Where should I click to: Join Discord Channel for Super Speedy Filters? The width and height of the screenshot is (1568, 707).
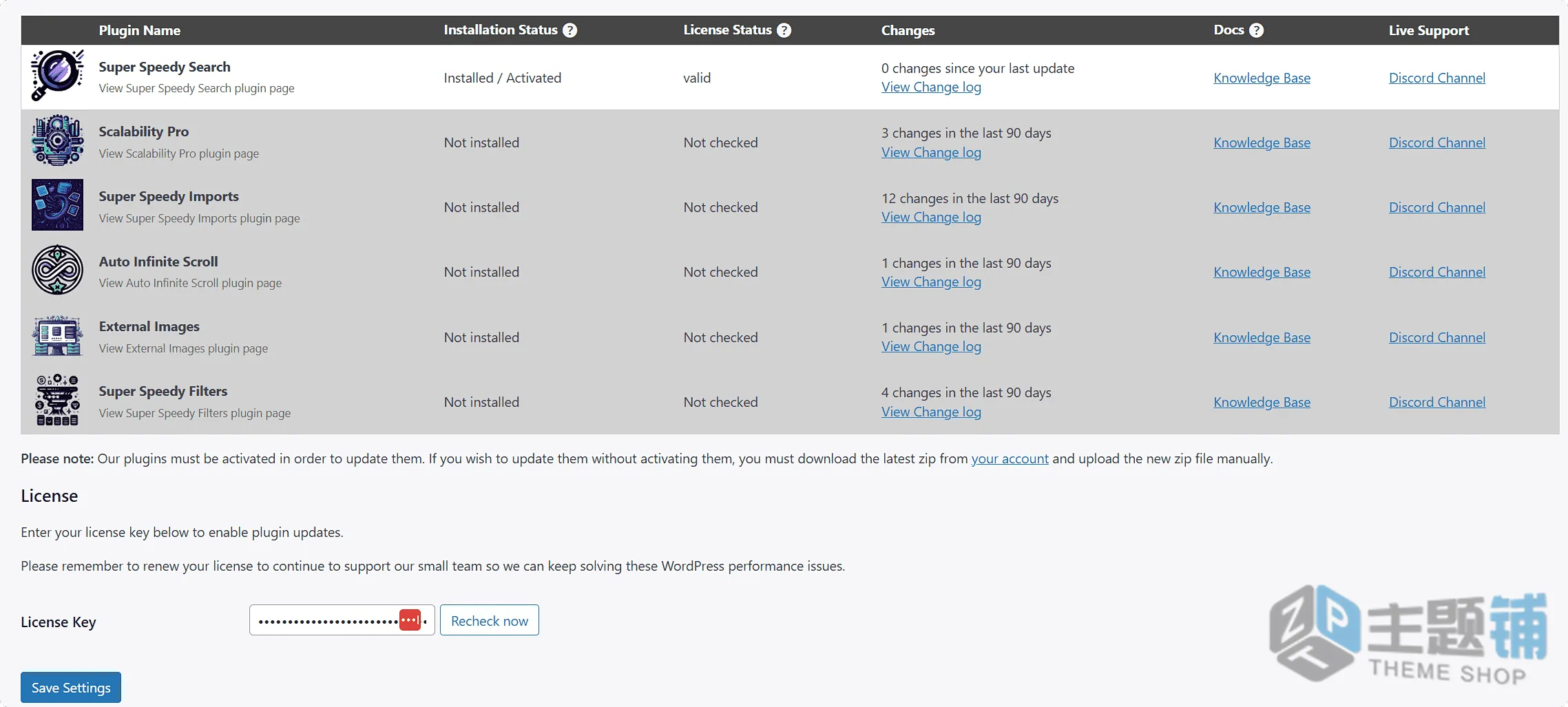pyautogui.click(x=1437, y=402)
